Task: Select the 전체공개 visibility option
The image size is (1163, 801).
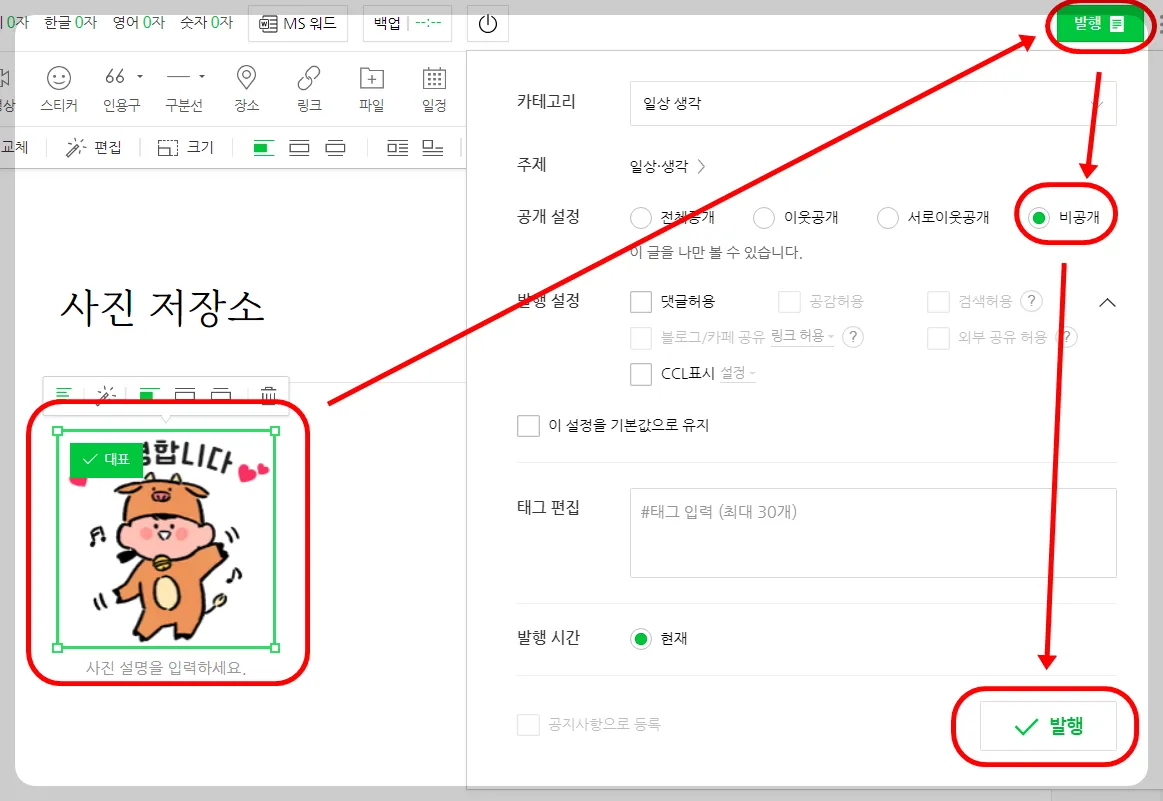Action: tap(641, 218)
